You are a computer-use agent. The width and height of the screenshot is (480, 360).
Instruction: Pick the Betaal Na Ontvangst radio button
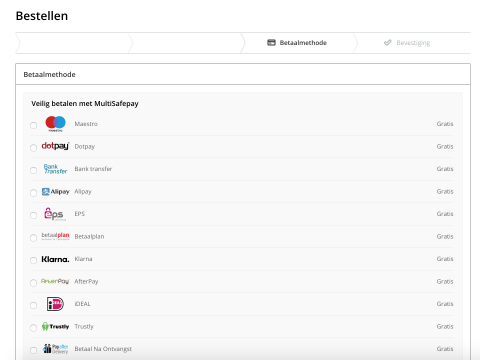[33, 350]
